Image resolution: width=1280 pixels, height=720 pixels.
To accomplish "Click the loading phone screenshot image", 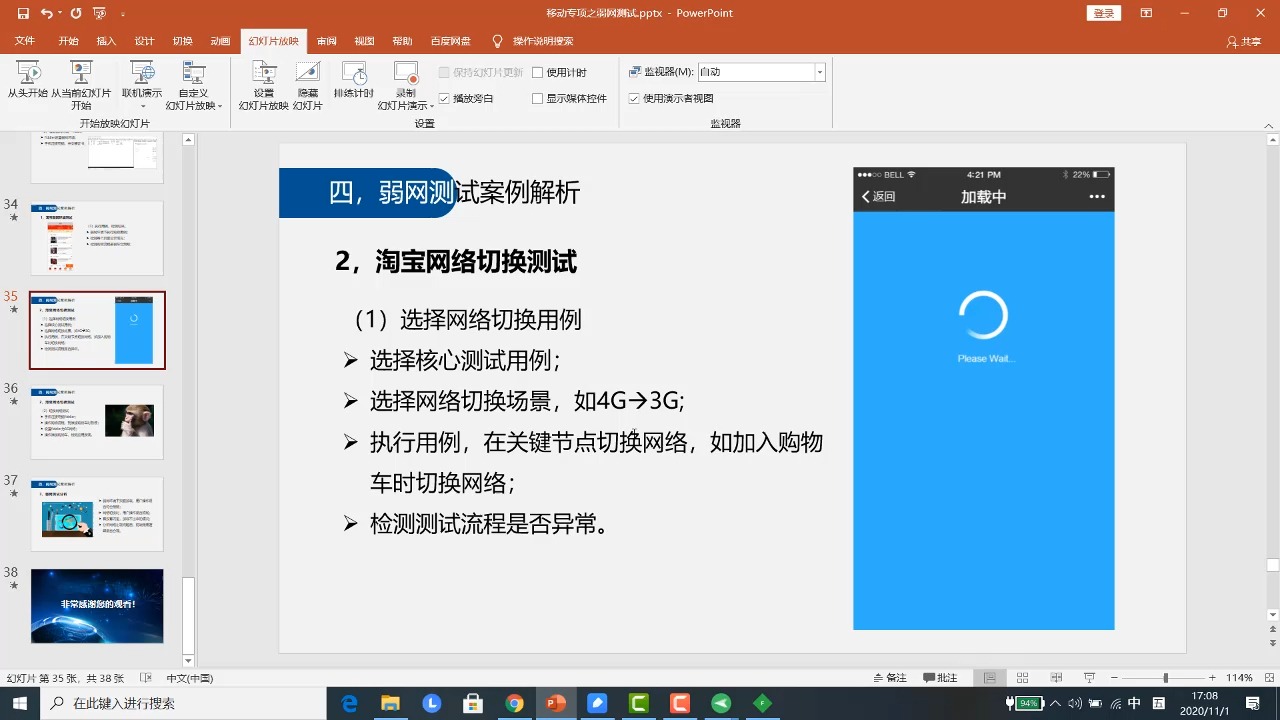I will coord(983,398).
